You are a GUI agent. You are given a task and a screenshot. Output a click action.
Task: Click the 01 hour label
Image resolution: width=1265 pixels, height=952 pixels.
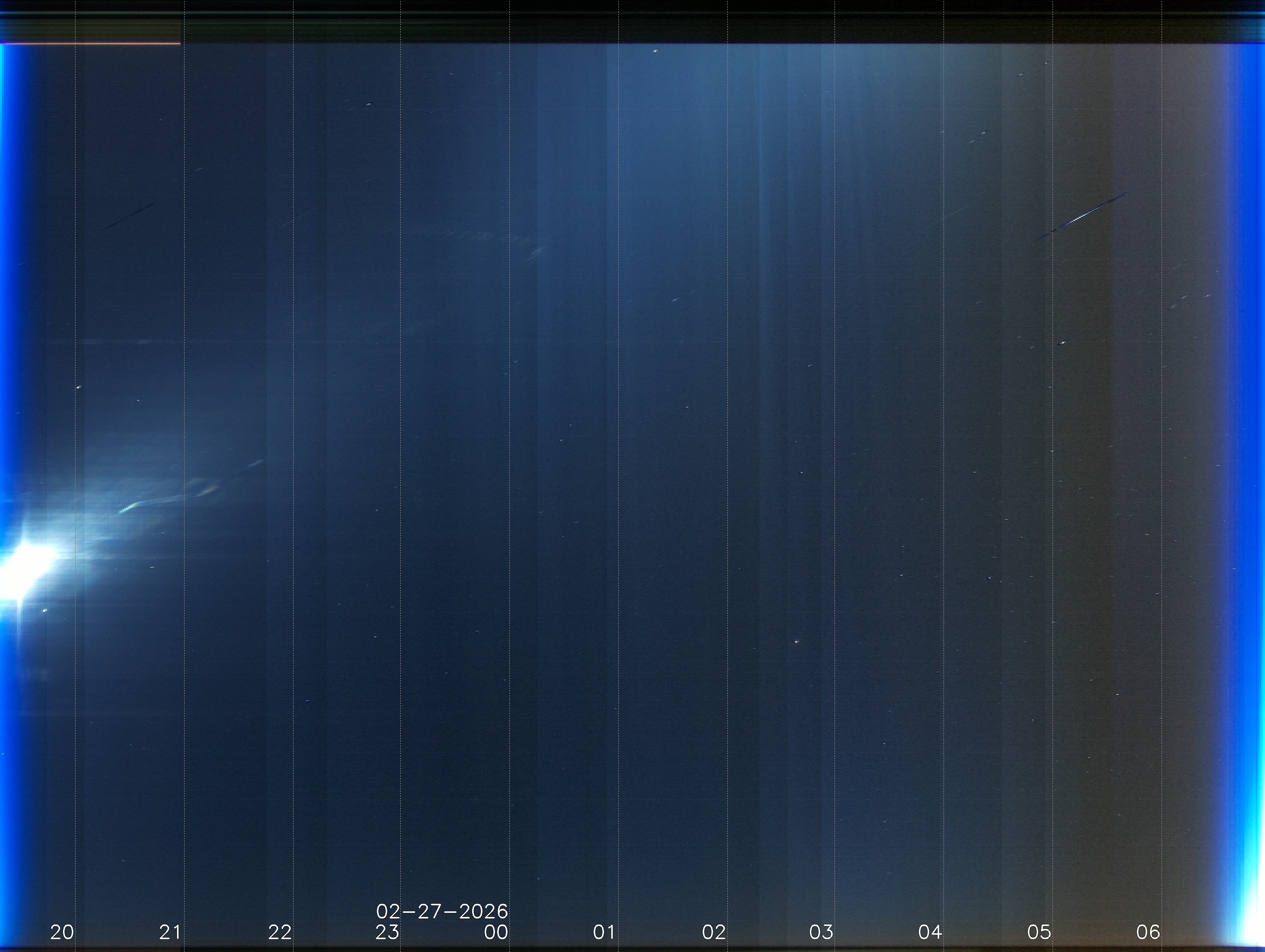[x=604, y=933]
